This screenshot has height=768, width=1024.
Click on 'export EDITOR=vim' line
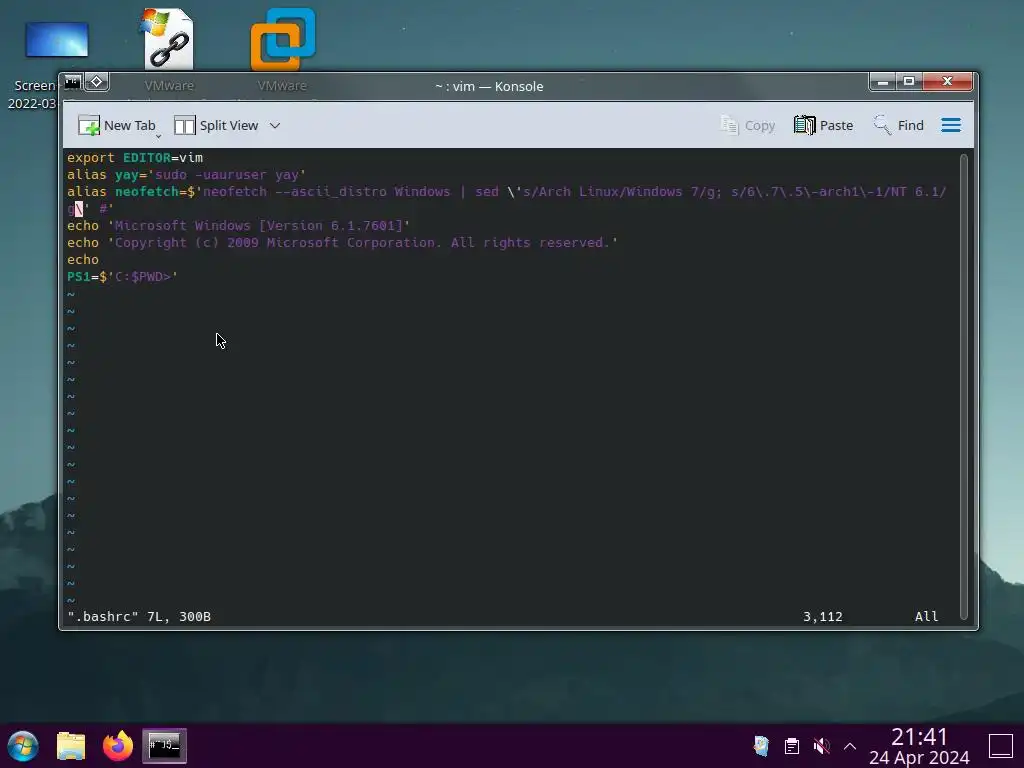(135, 157)
